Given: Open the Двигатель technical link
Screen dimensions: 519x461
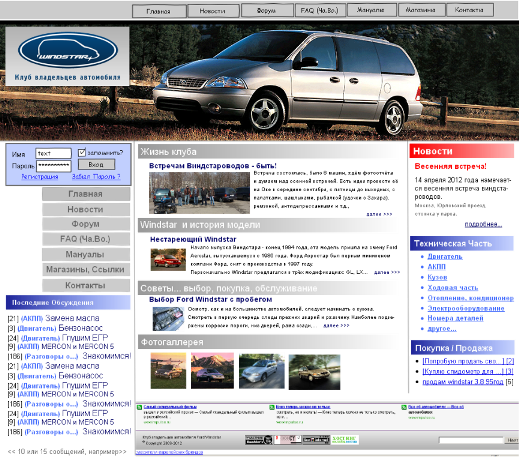Looking at the screenshot, I should tap(445, 256).
